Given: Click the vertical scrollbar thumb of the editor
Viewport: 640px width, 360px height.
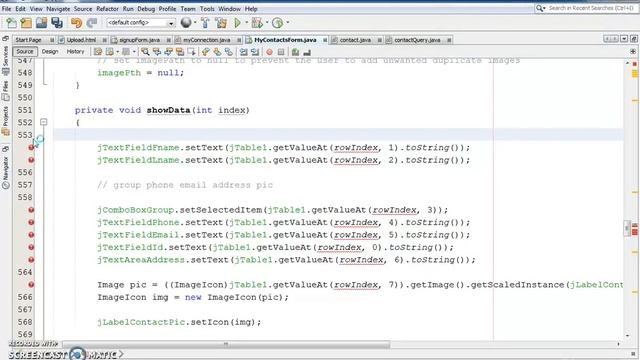Looking at the screenshot, I should pyautogui.click(x=627, y=228).
